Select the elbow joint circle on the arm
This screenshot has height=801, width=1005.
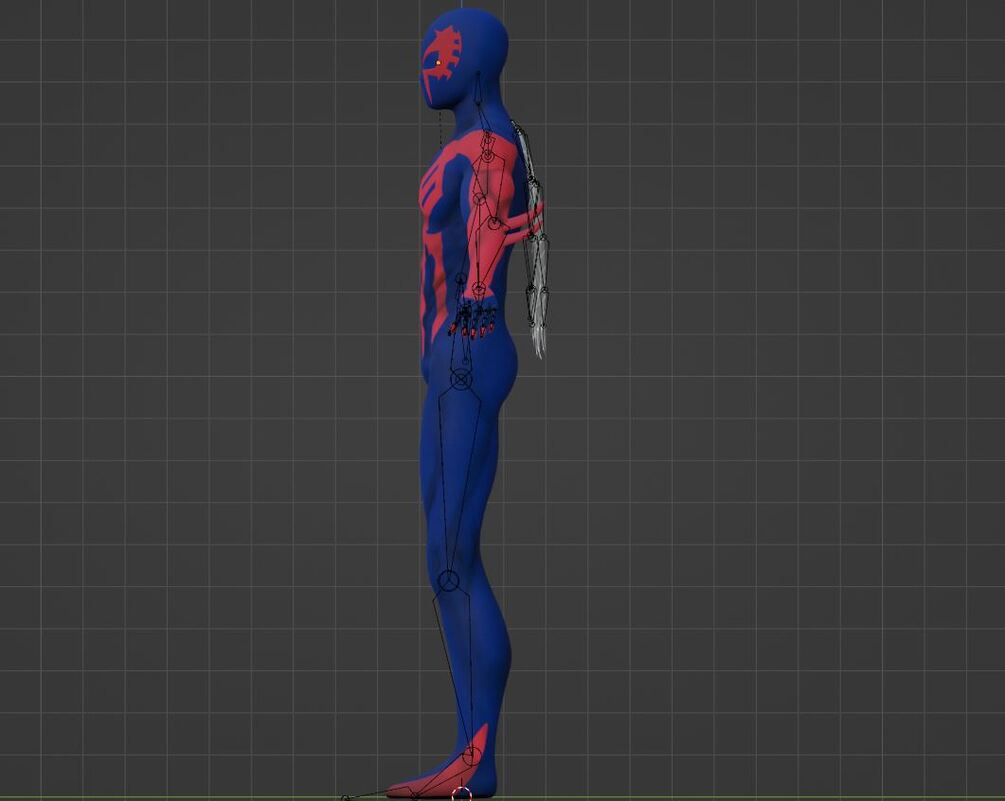click(494, 223)
